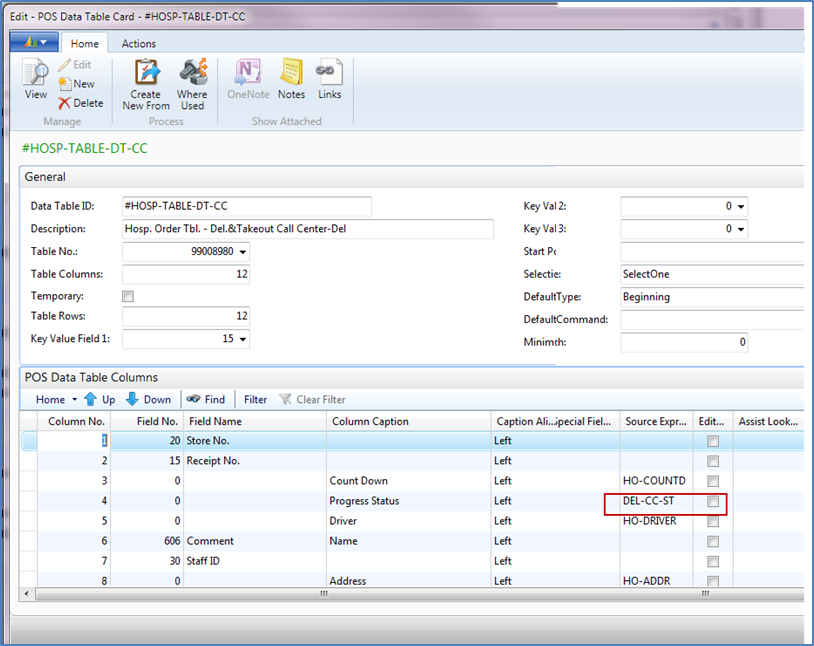Expand the Key Value Field 1 dropdown
Viewport: 814px width, 646px height.
pos(243,339)
